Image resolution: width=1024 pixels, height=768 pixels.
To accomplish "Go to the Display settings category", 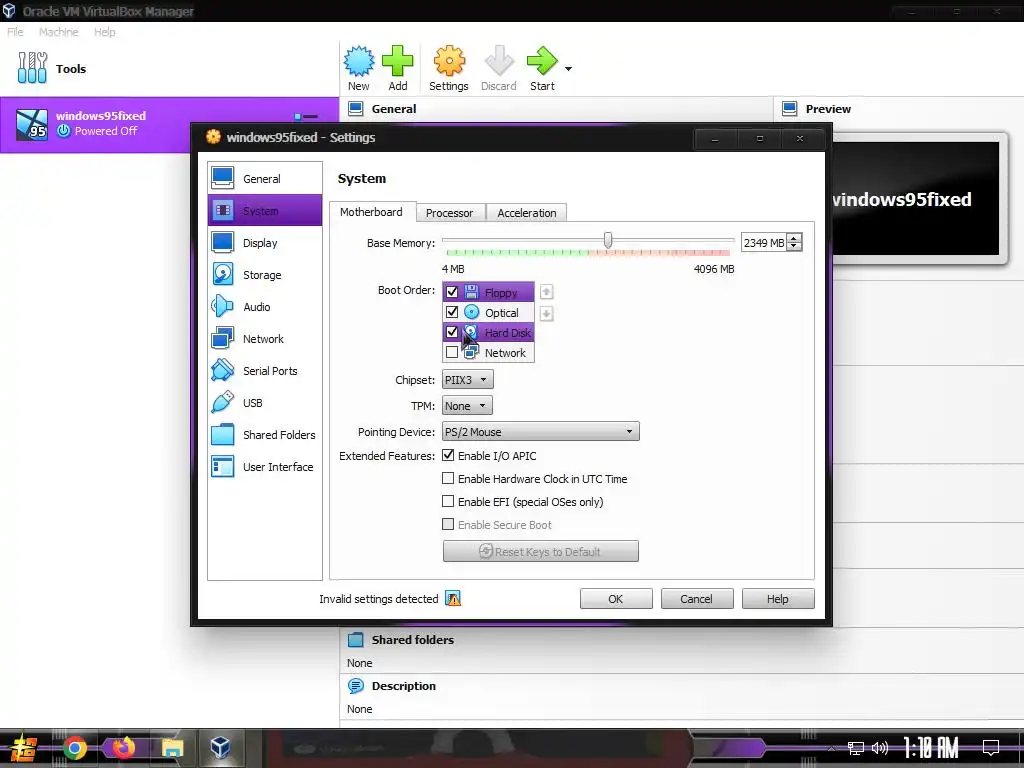I will (264, 242).
